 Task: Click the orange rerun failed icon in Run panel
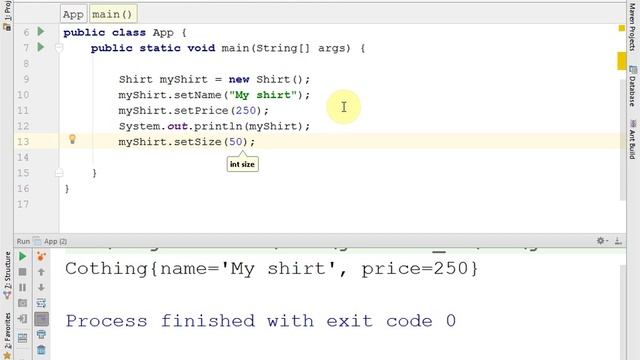pyautogui.click(x=41, y=256)
